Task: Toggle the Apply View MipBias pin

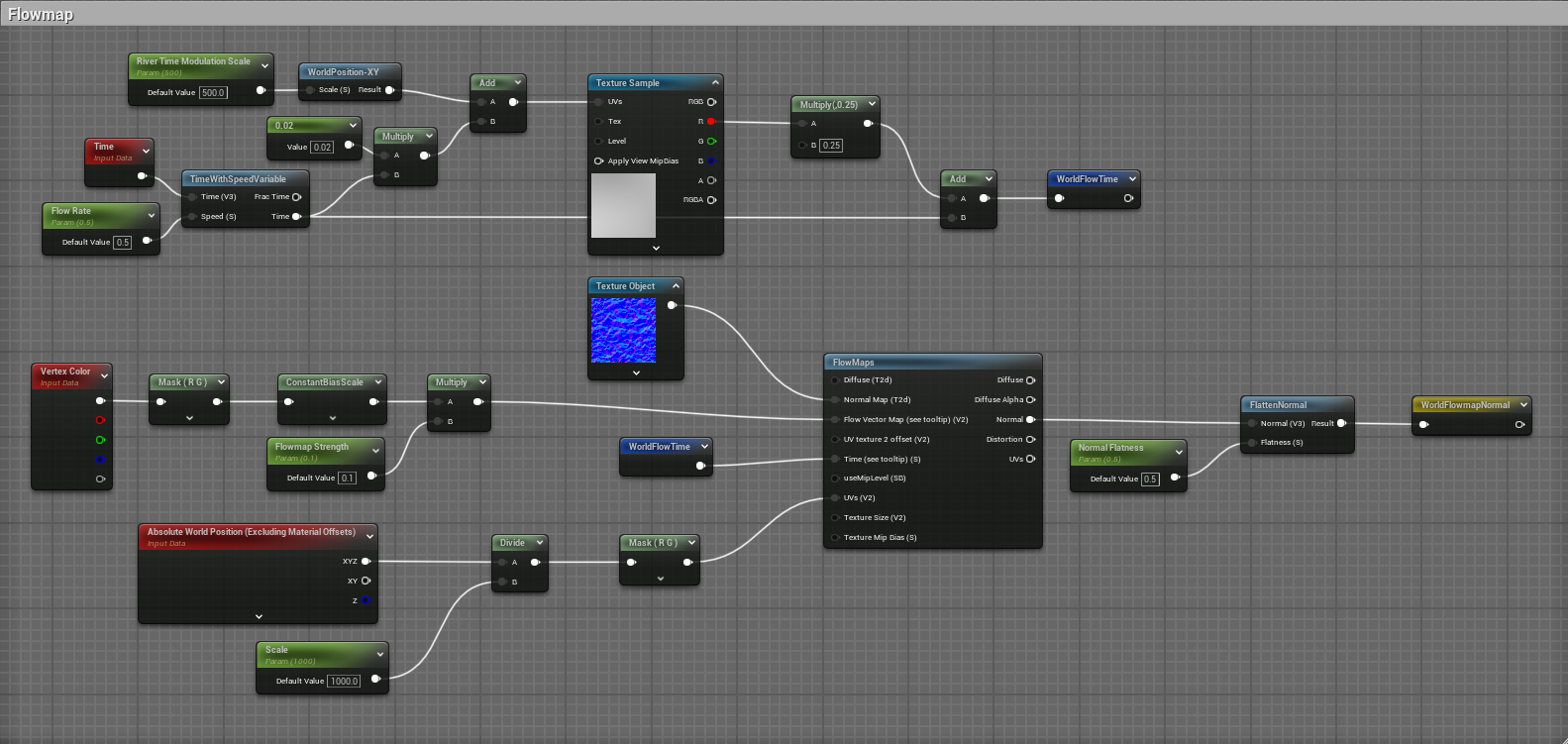Action: 598,161
